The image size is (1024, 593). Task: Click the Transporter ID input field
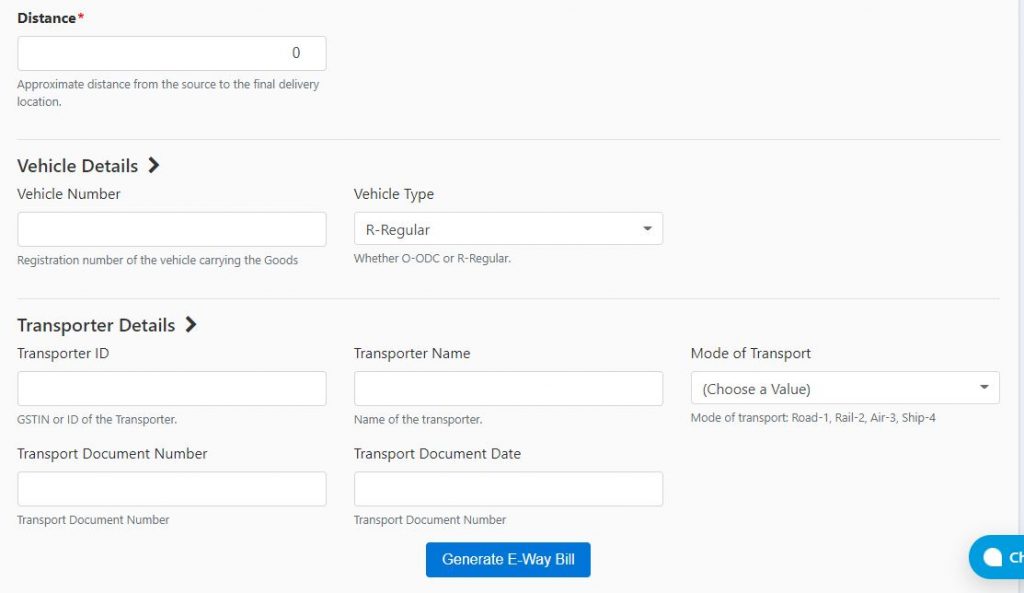click(170, 387)
